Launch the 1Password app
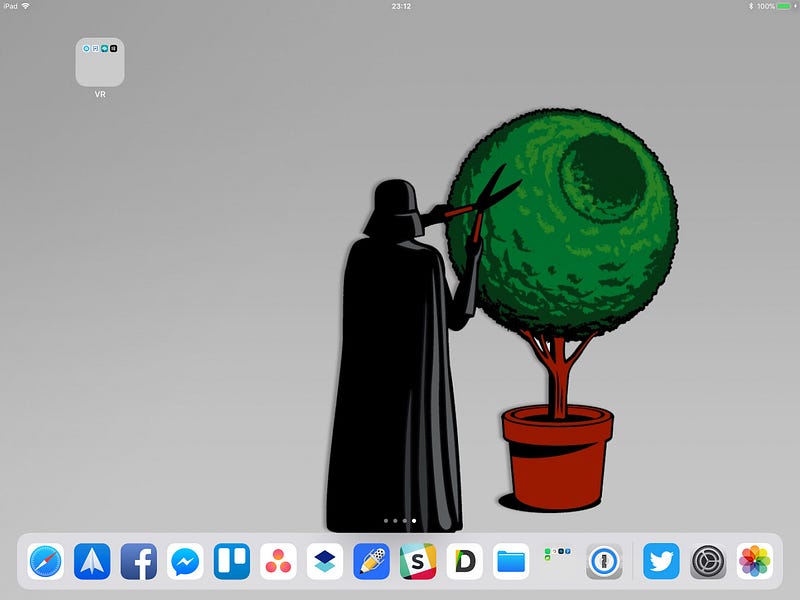The width and height of the screenshot is (800, 600). point(604,561)
